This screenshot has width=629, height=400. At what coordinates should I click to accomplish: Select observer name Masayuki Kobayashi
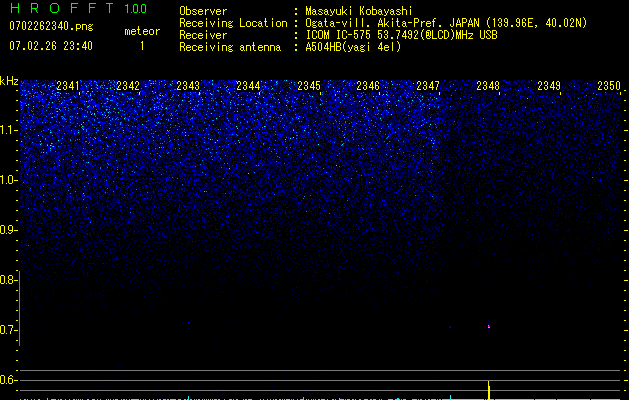pyautogui.click(x=359, y=11)
